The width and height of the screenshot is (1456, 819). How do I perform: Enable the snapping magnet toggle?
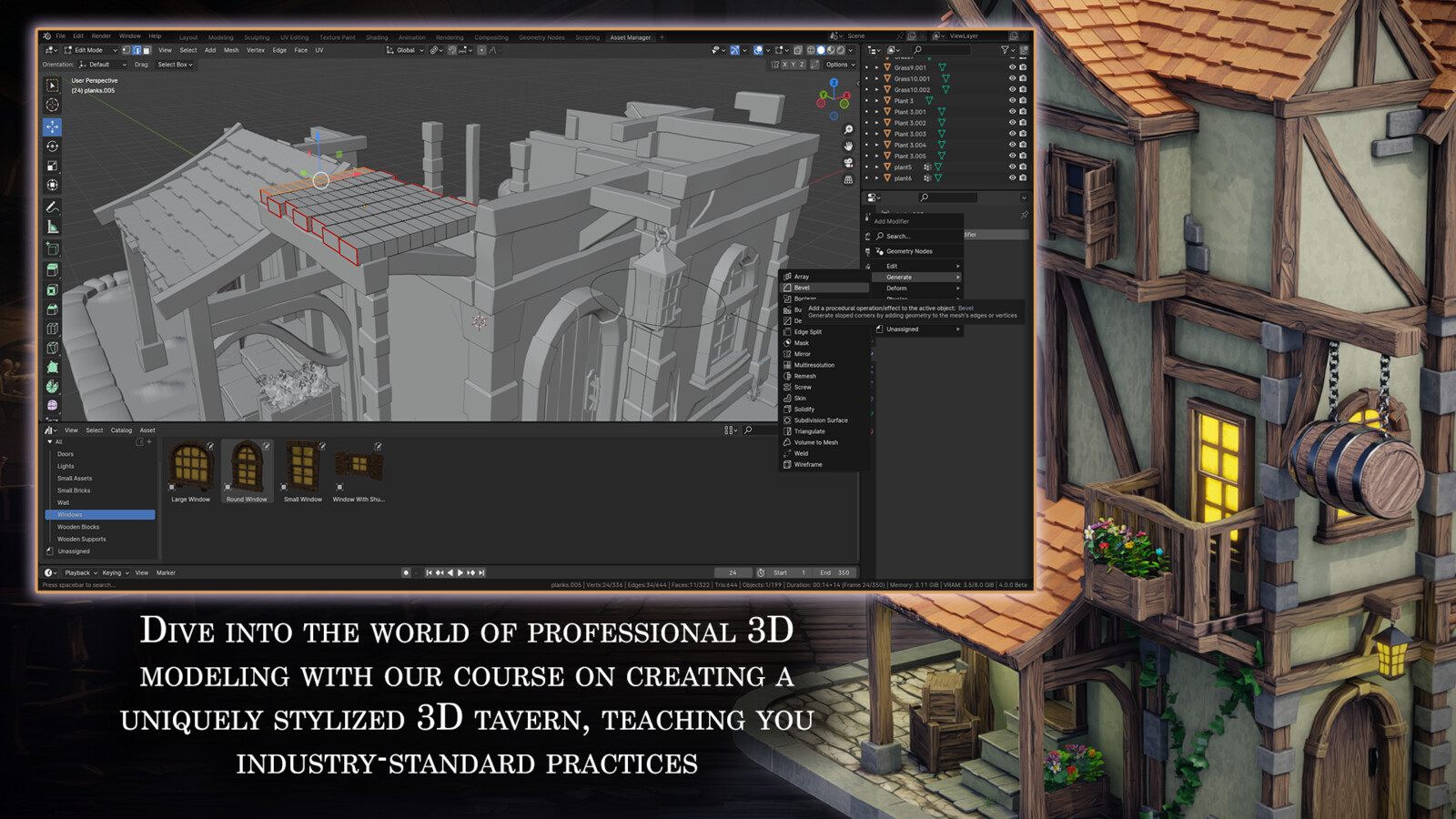(451, 50)
